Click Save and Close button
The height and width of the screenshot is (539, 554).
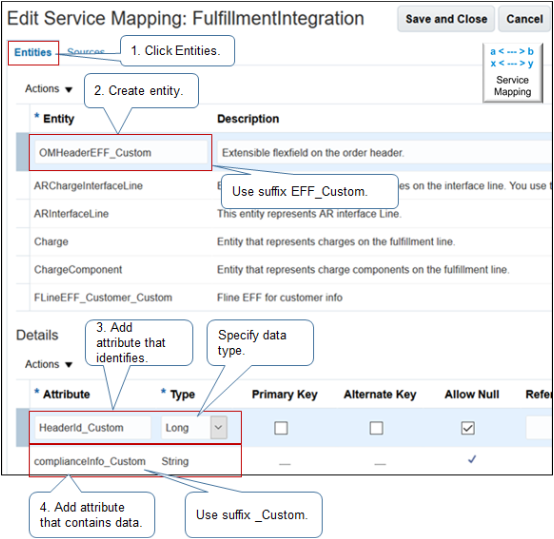(446, 19)
